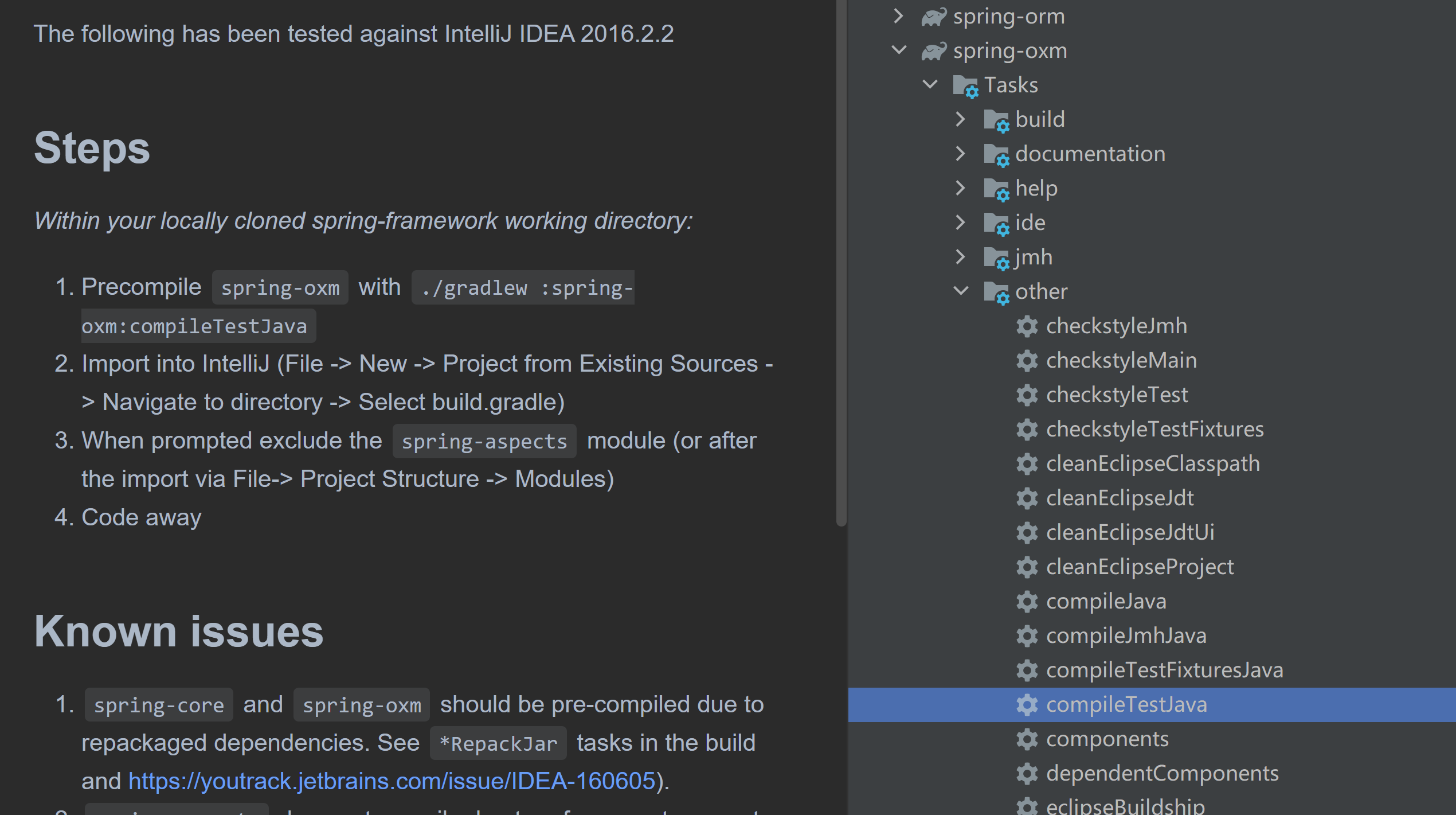Viewport: 1456px width, 815px height.
Task: Select the spring-orm project label
Action: (1009, 17)
